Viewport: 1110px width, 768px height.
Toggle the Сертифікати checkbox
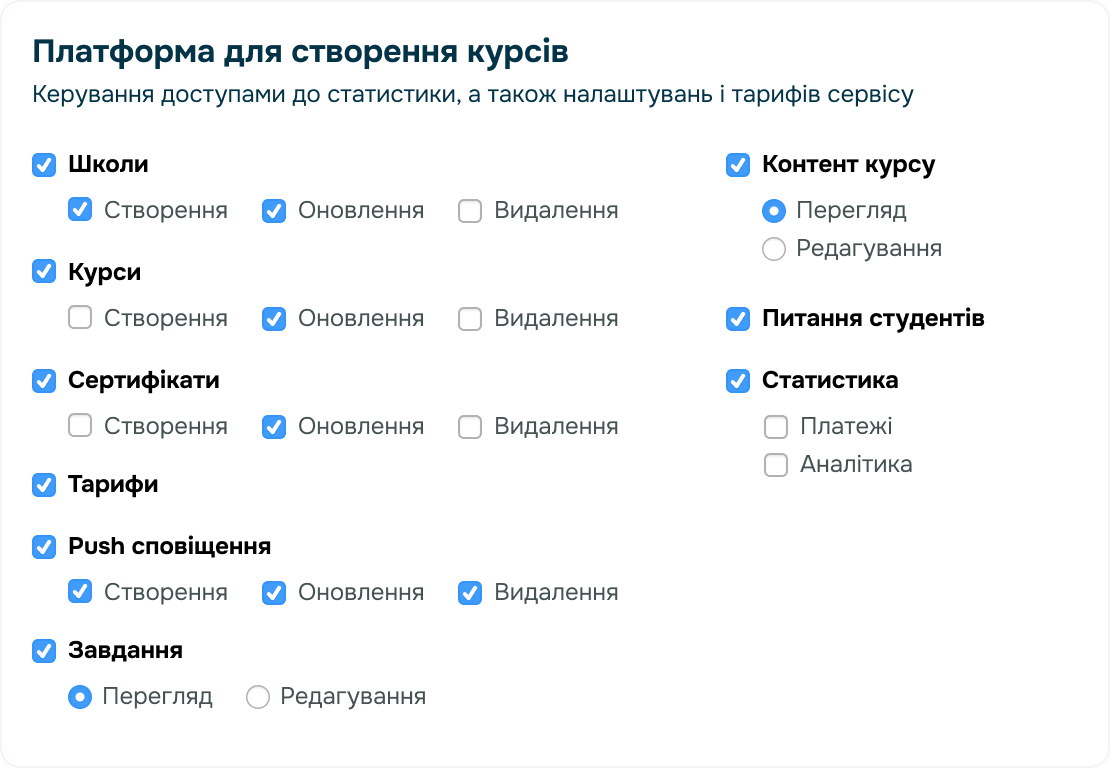coord(43,380)
